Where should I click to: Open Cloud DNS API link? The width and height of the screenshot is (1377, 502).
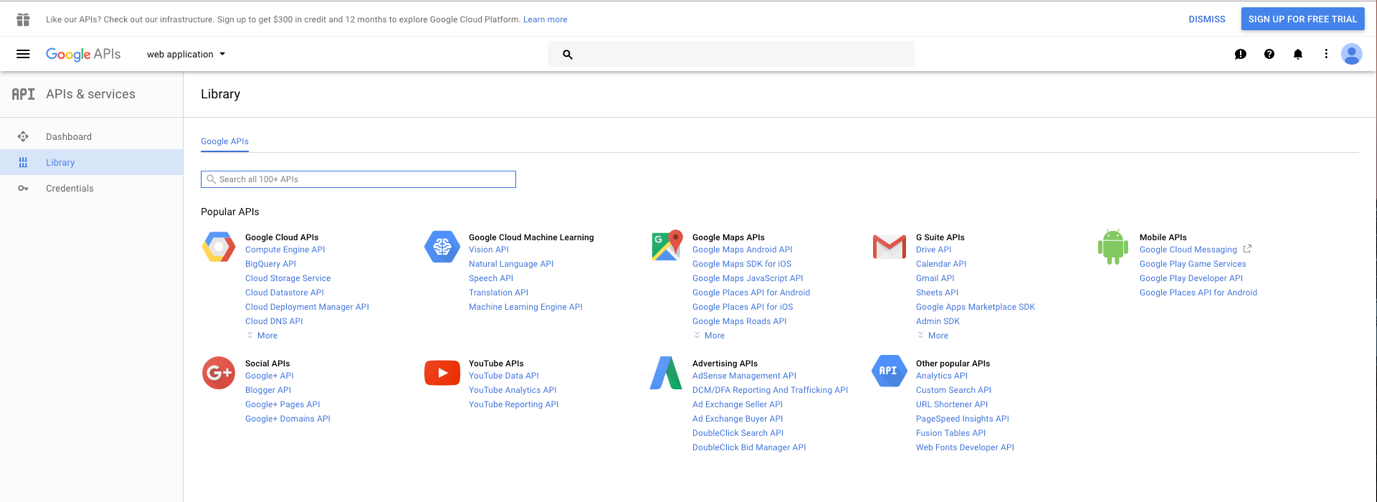click(x=274, y=321)
